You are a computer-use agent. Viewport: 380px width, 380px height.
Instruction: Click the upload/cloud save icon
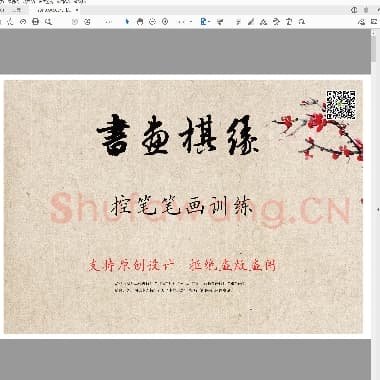23,22
